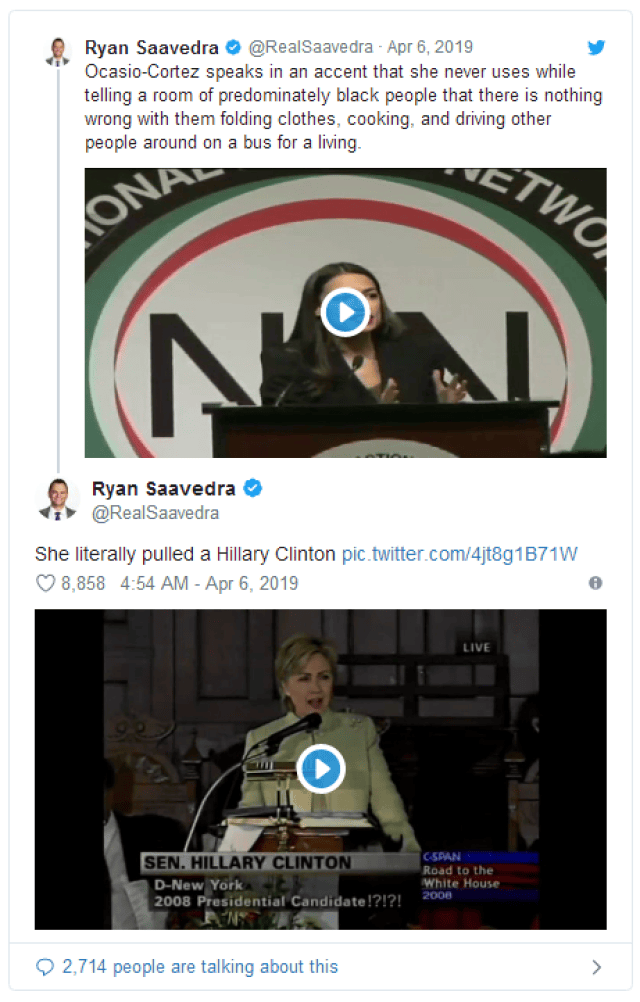The image size is (640, 1002).
Task: Play the Ocasio-Cortez speech video
Action: pyautogui.click(x=346, y=312)
